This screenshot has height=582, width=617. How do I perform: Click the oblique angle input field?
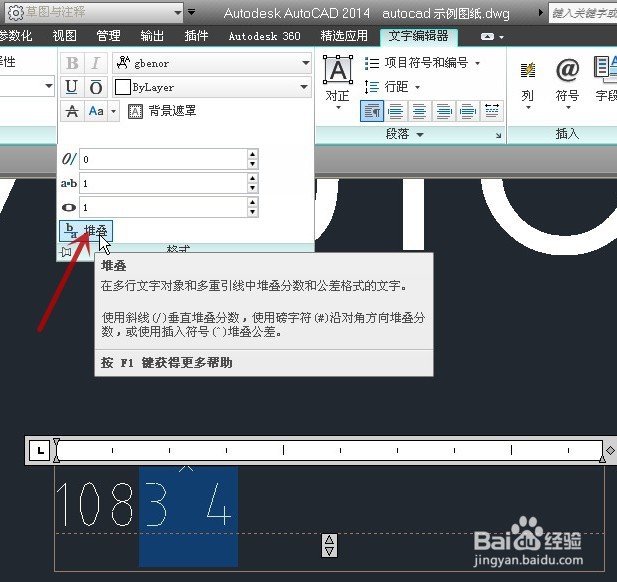pyautogui.click(x=163, y=159)
